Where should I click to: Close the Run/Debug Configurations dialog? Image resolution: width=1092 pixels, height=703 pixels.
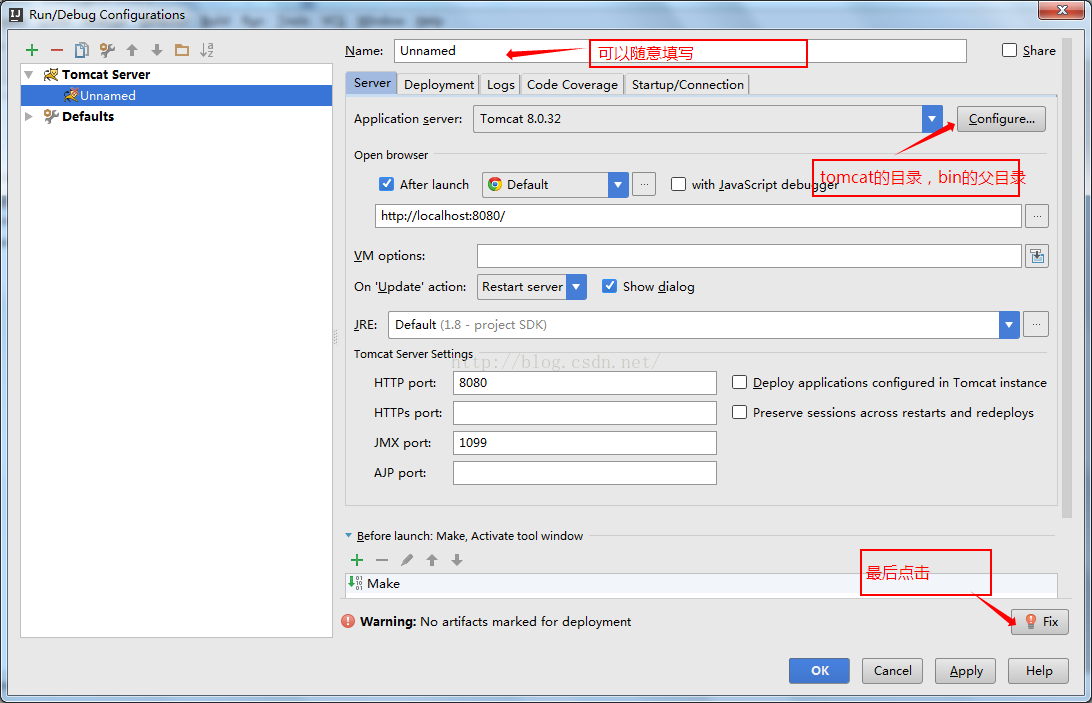(1062, 10)
